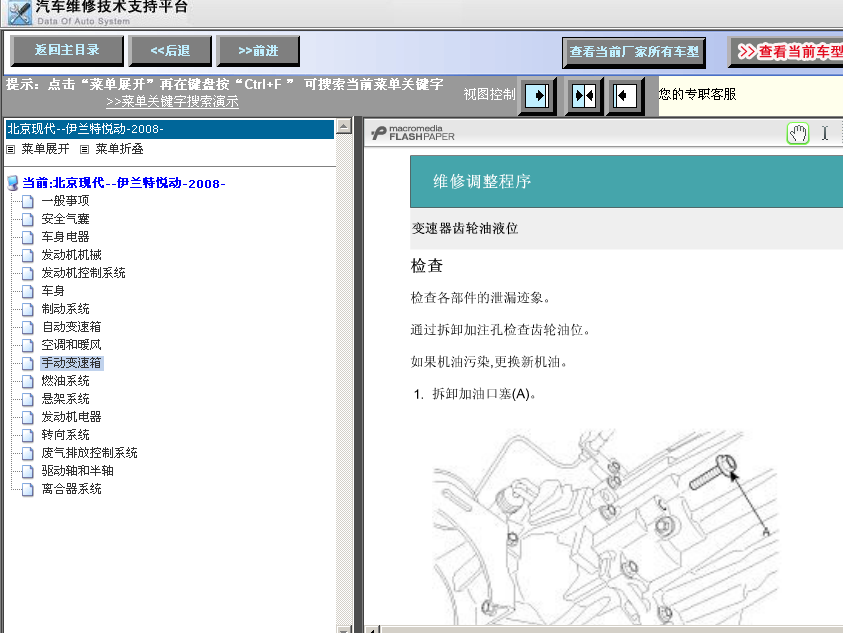Click the page icon beside 发动机控制系统
Viewport: 843px width, 633px height.
27,274
